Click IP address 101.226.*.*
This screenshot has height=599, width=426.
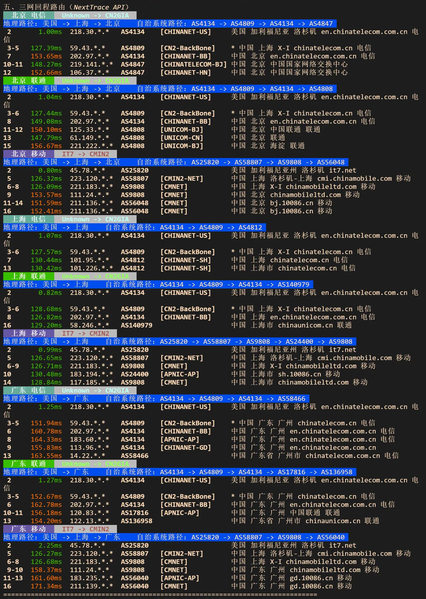click(91, 268)
